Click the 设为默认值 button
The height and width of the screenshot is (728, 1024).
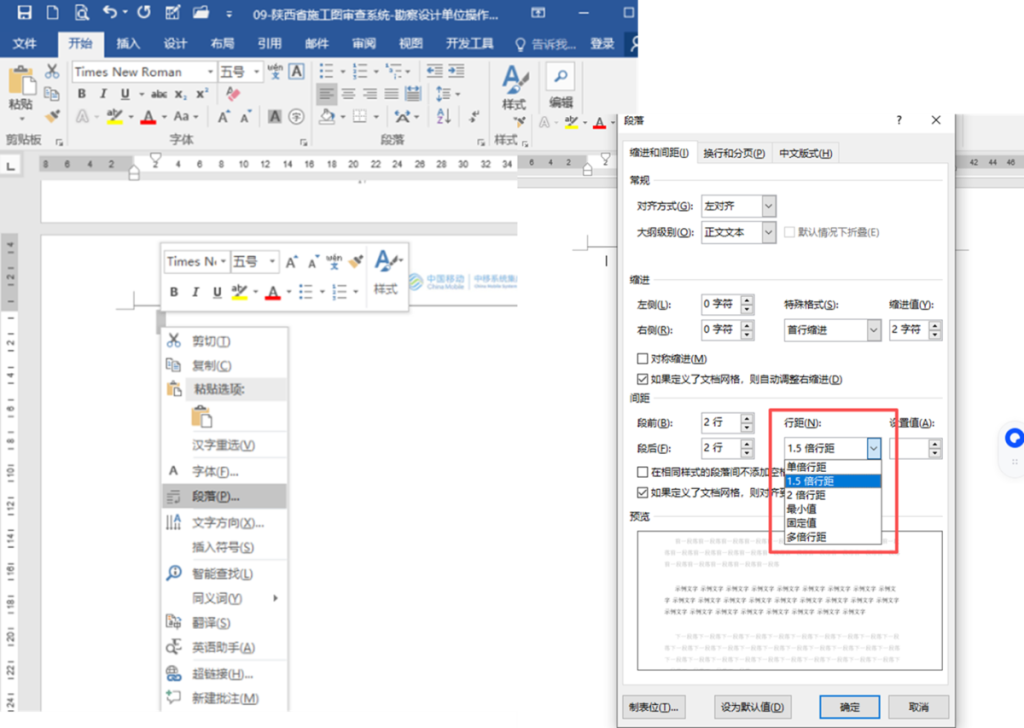[x=754, y=706]
